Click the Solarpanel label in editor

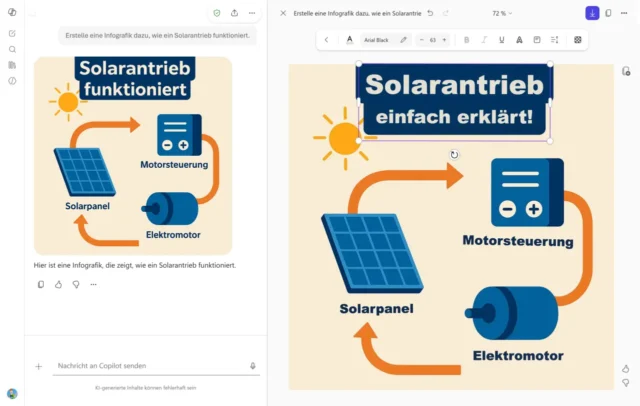point(376,309)
